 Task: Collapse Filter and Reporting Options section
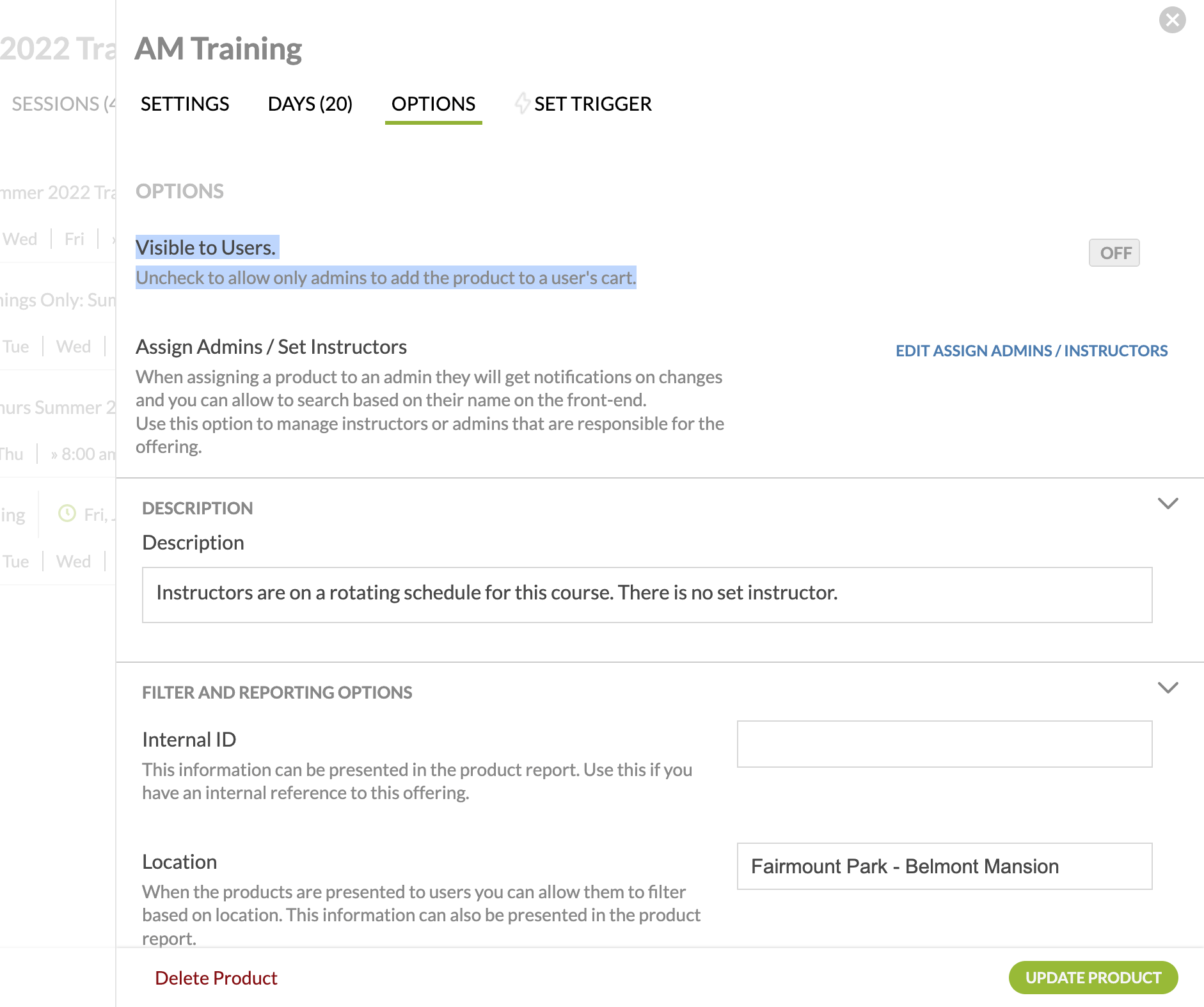tap(1168, 688)
